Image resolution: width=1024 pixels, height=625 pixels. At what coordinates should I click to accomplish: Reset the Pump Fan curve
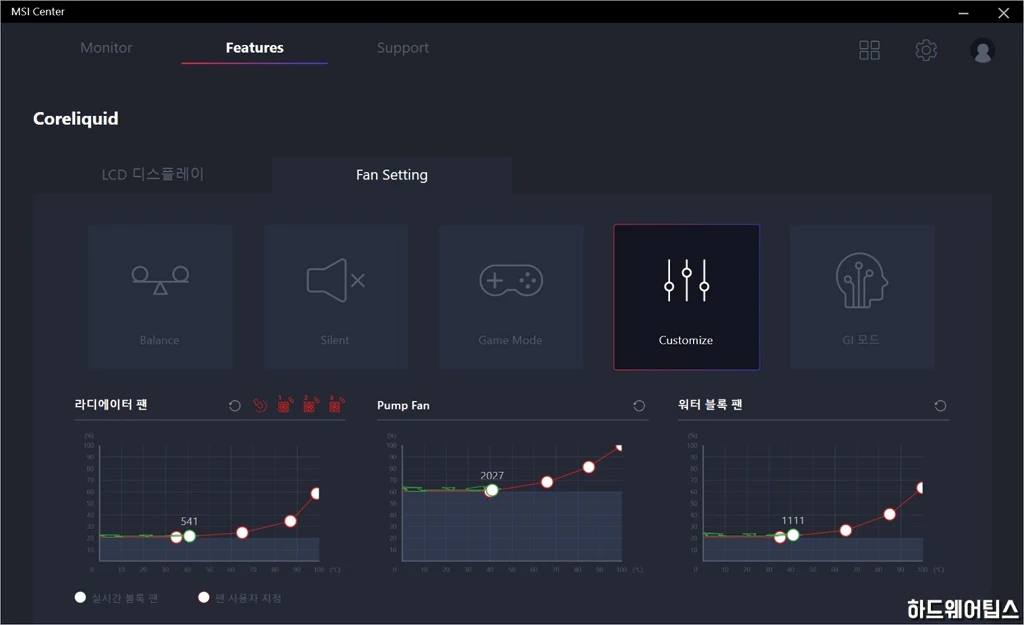click(639, 406)
